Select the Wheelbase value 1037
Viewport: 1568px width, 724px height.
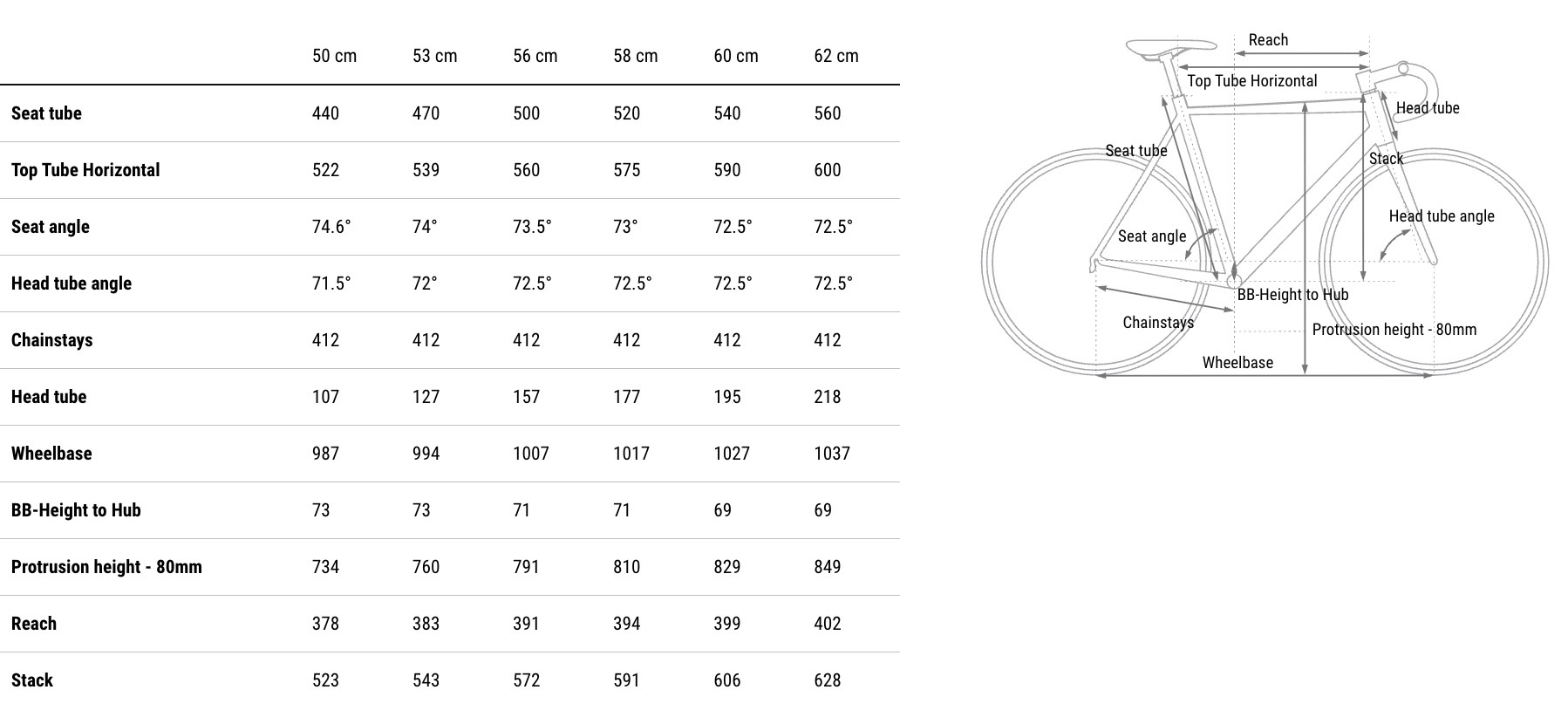pyautogui.click(x=831, y=454)
